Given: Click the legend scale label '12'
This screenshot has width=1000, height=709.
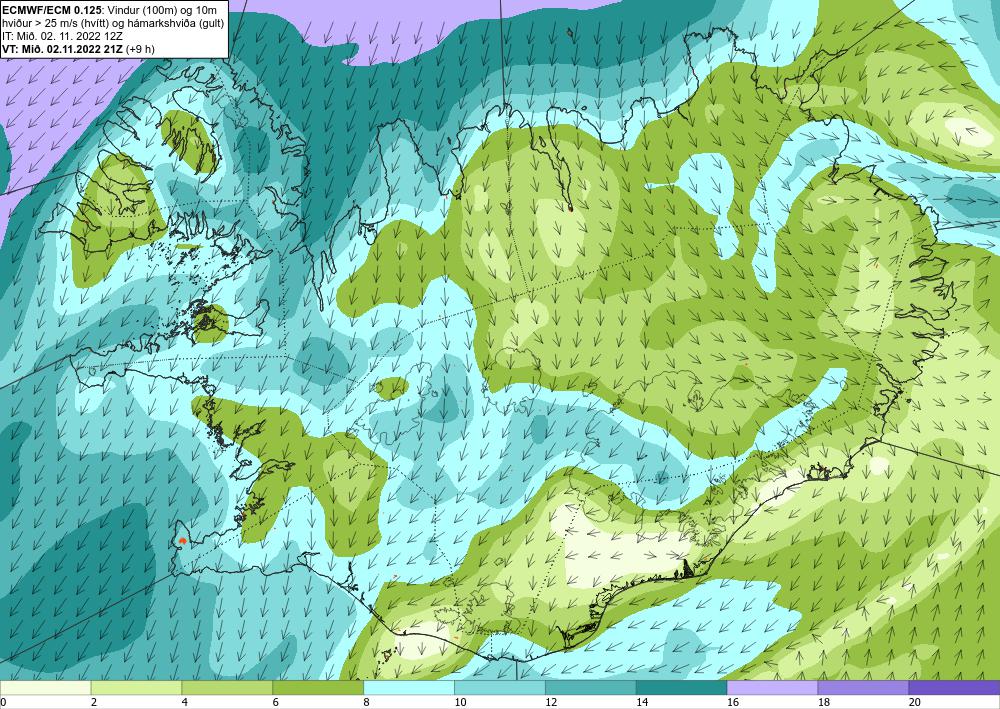Looking at the screenshot, I should [550, 702].
